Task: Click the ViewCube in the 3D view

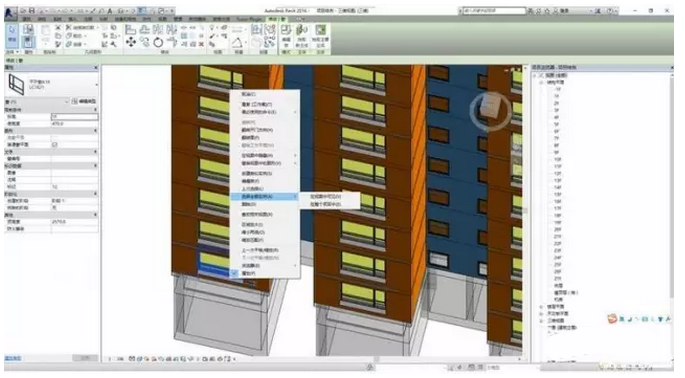Action: (x=490, y=109)
